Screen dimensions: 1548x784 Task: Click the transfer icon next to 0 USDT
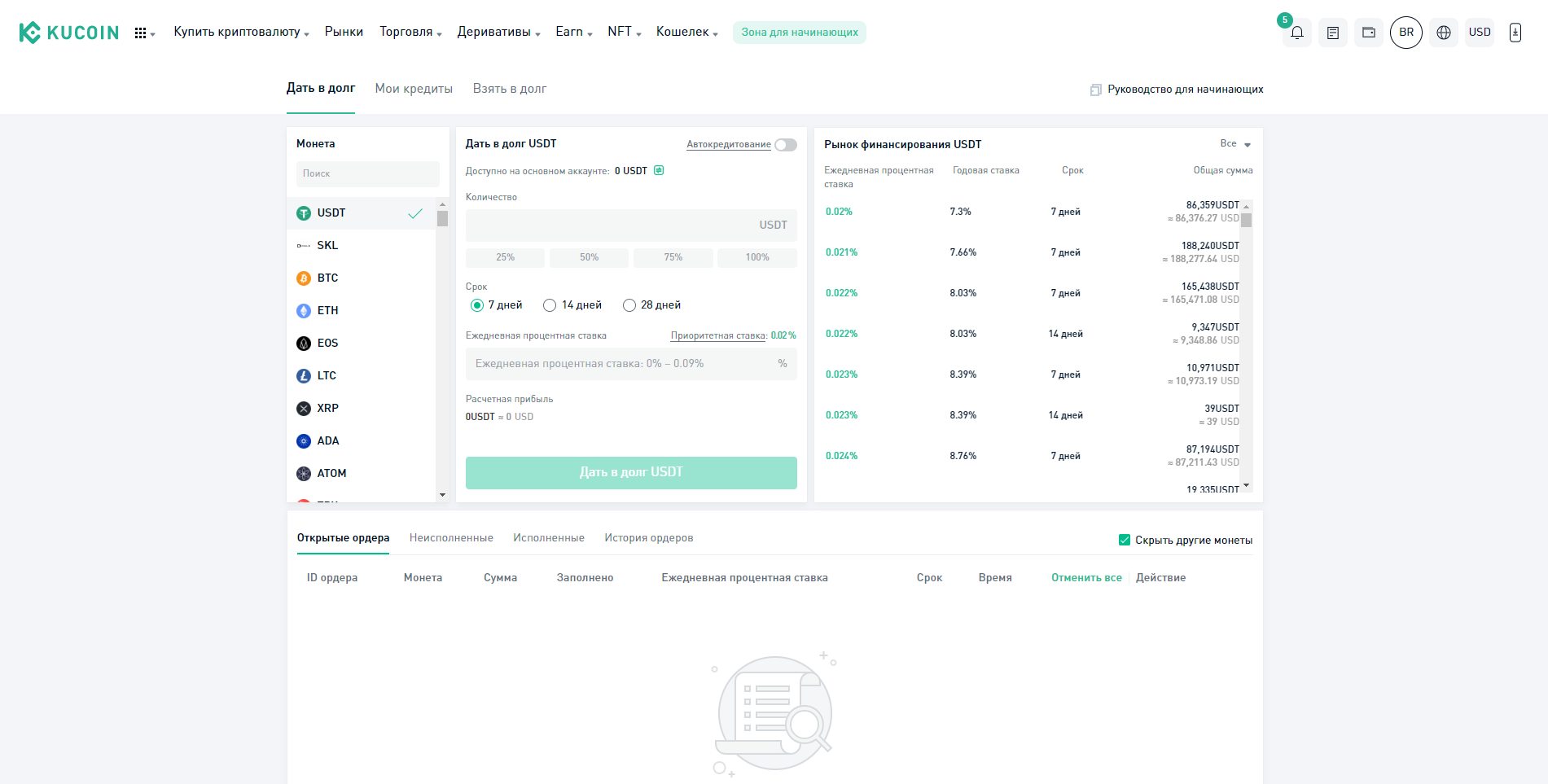point(660,170)
